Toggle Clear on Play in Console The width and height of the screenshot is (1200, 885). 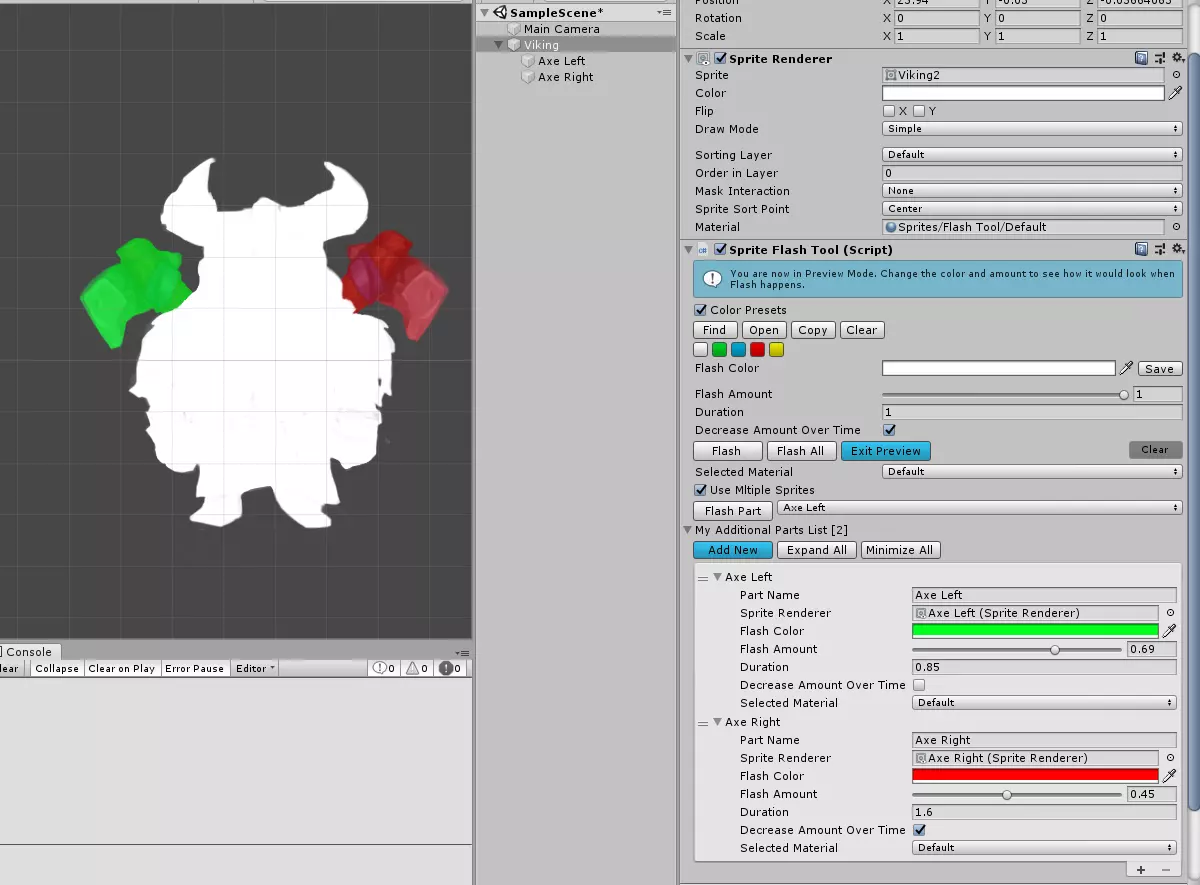tap(121, 668)
